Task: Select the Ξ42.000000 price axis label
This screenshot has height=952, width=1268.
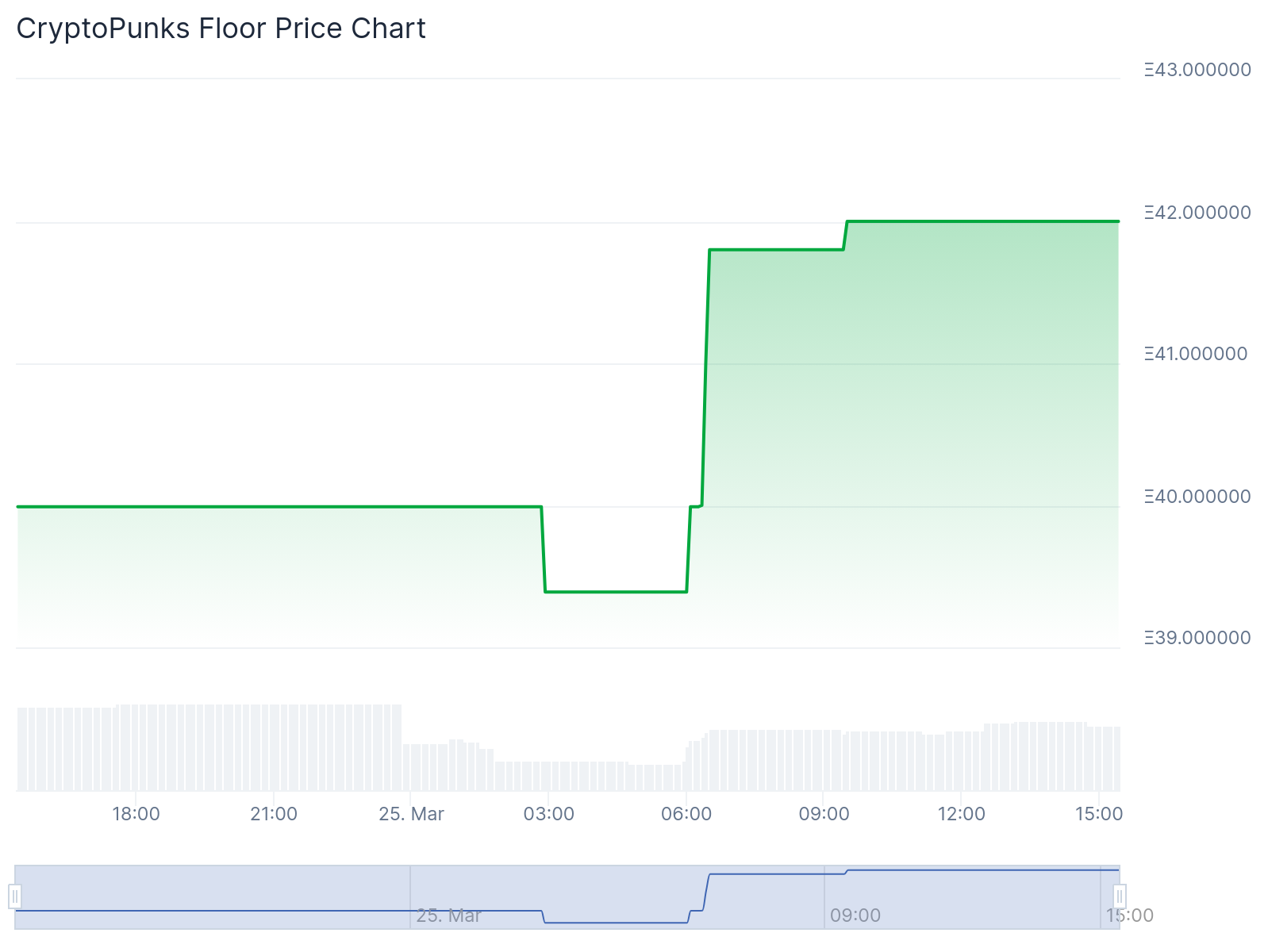Action: (x=1197, y=213)
